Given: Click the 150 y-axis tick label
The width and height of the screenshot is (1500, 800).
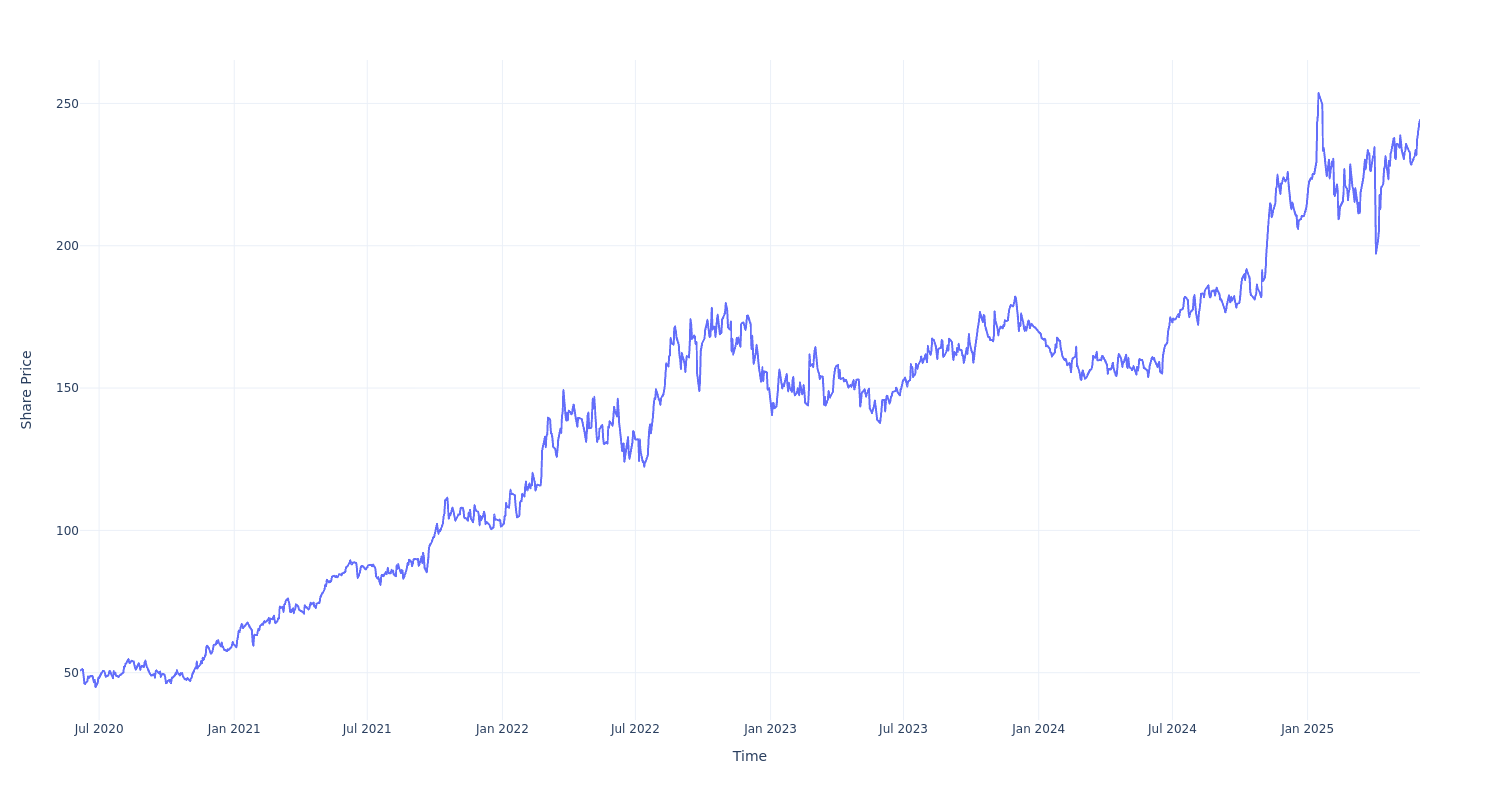Looking at the screenshot, I should 67,388.
